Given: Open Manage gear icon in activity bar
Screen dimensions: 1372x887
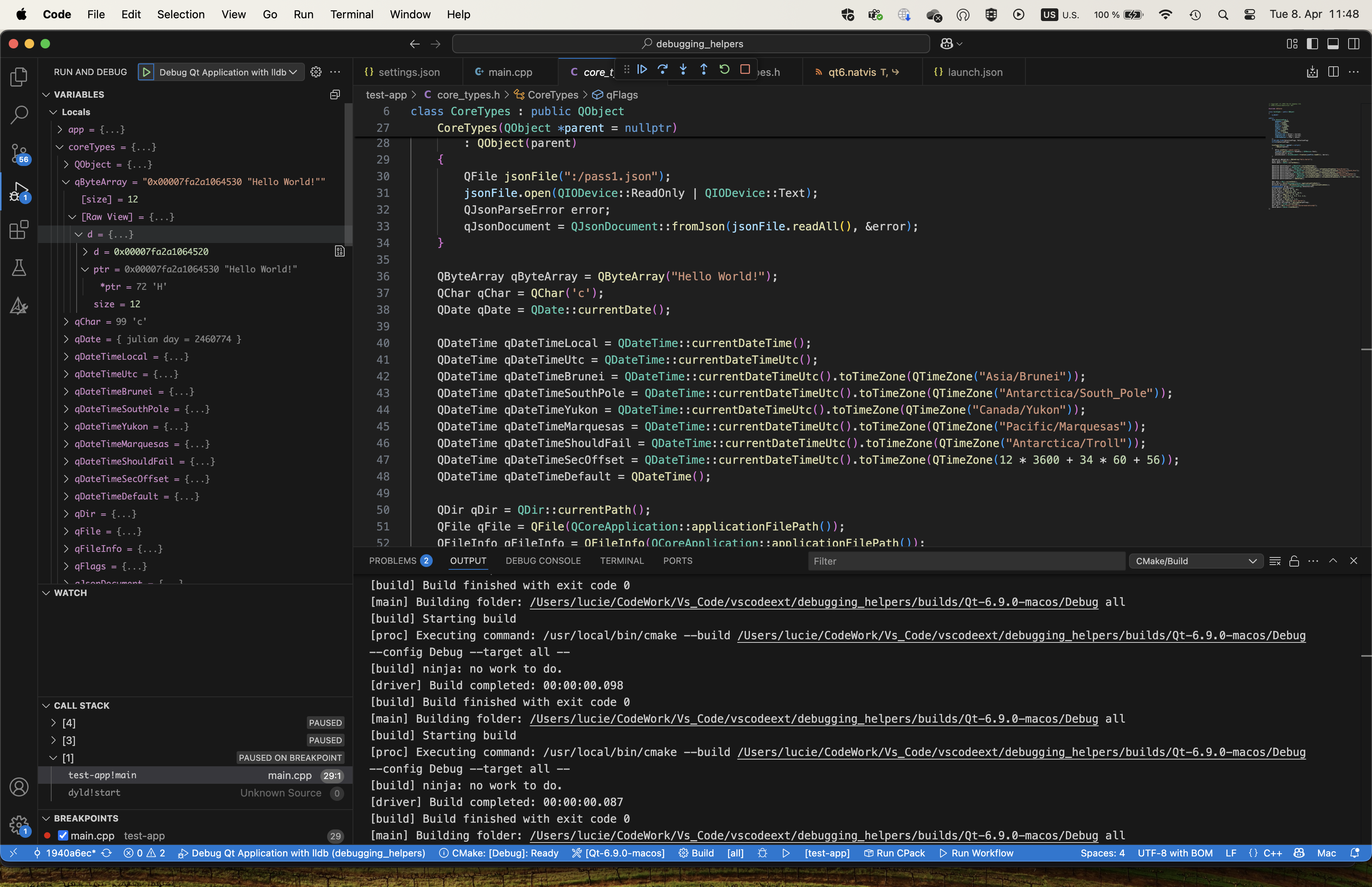Looking at the screenshot, I should 19,825.
